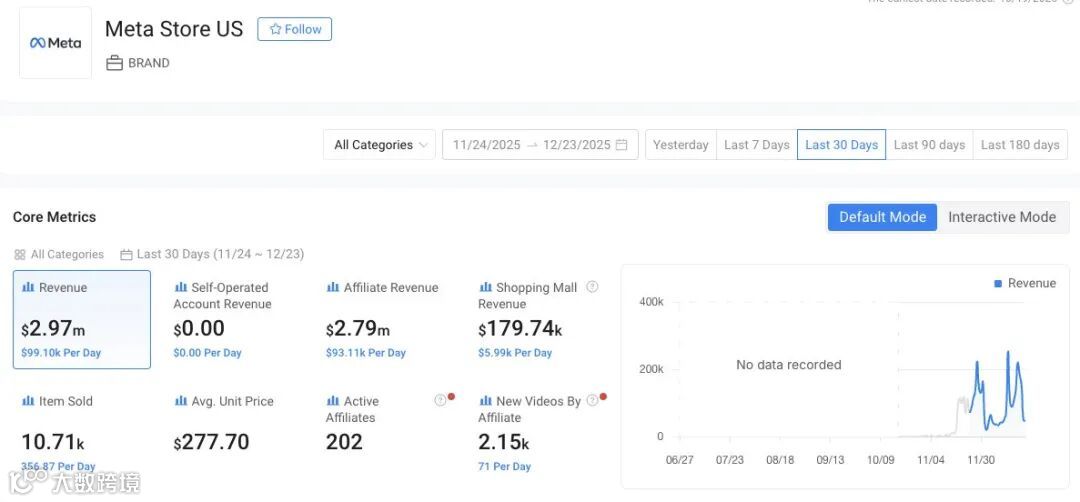Switch to Default Mode
1080x502 pixels.
(882, 217)
